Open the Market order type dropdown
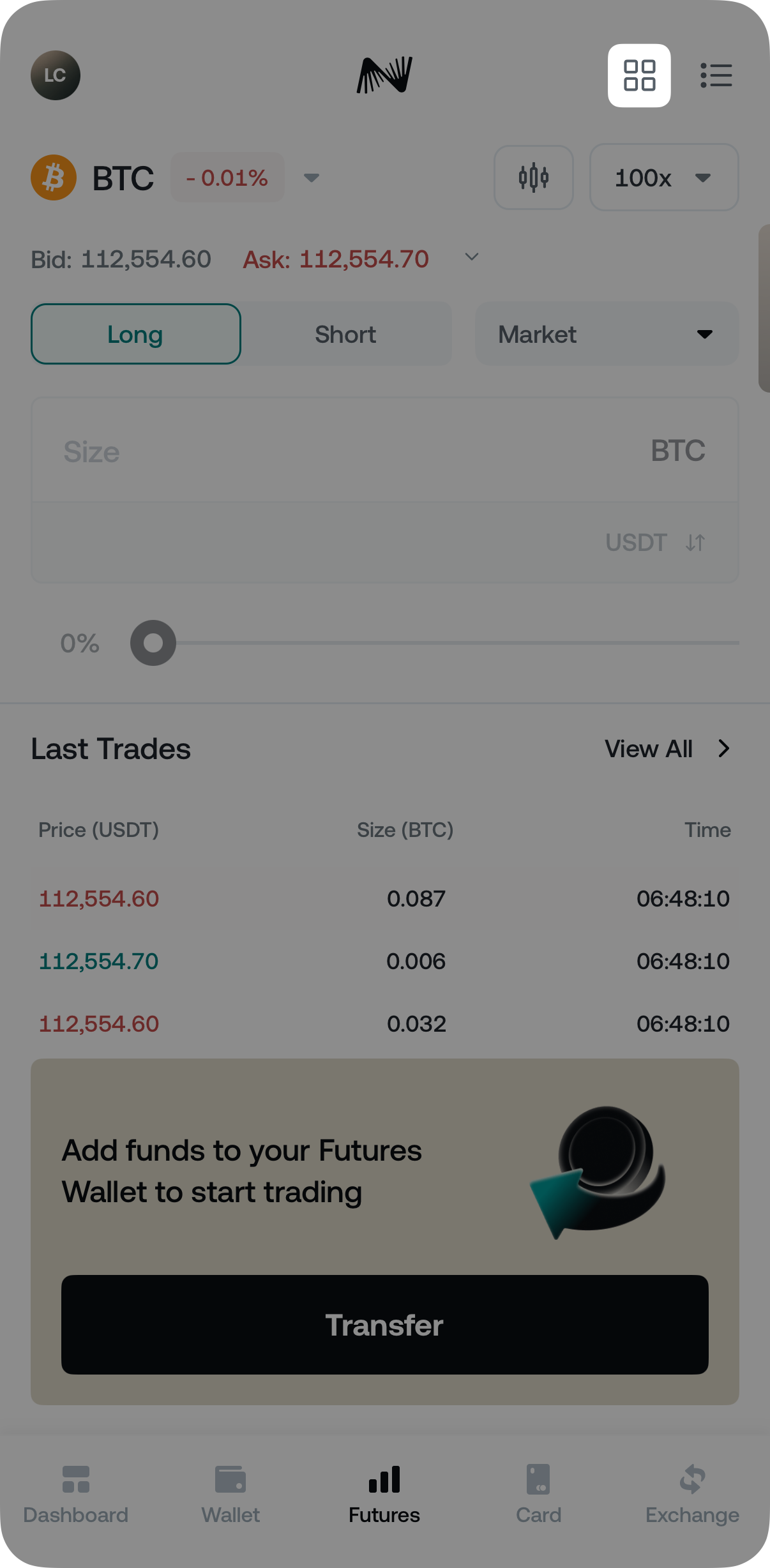The width and height of the screenshot is (770, 1568). (607, 334)
